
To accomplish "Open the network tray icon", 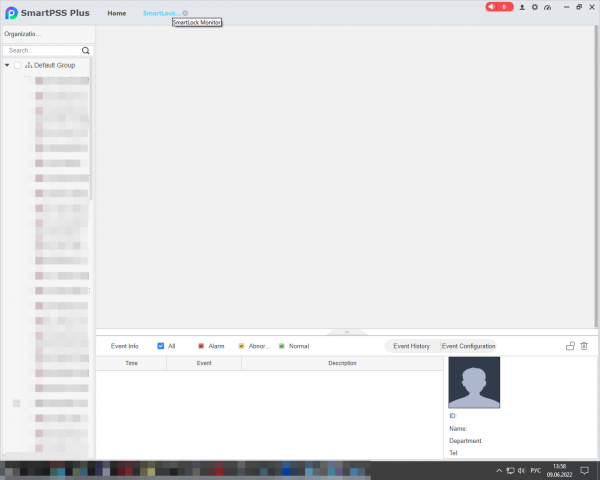I will point(510,471).
